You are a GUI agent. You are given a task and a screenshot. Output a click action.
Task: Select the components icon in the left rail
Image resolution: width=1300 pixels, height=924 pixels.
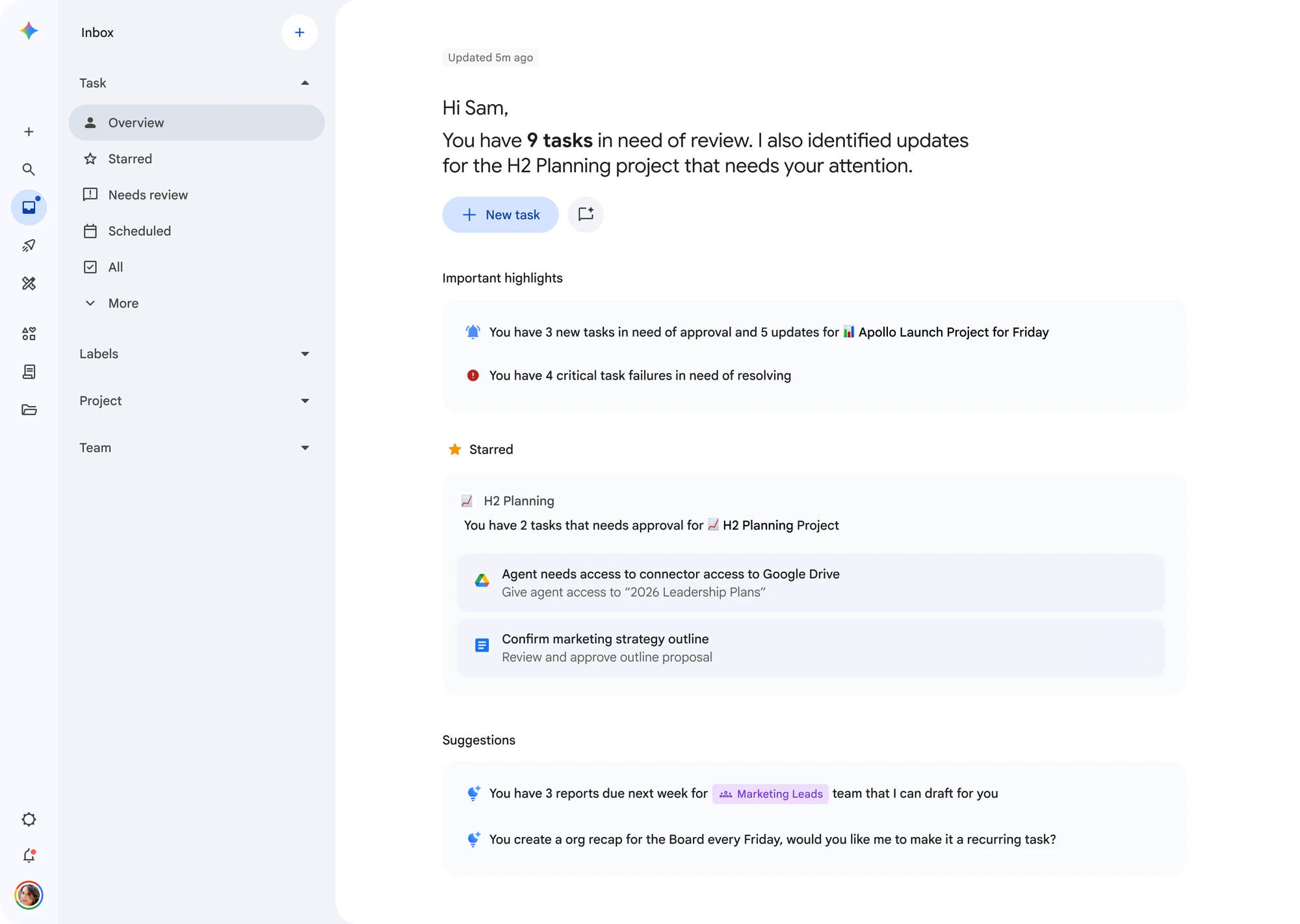[29, 333]
